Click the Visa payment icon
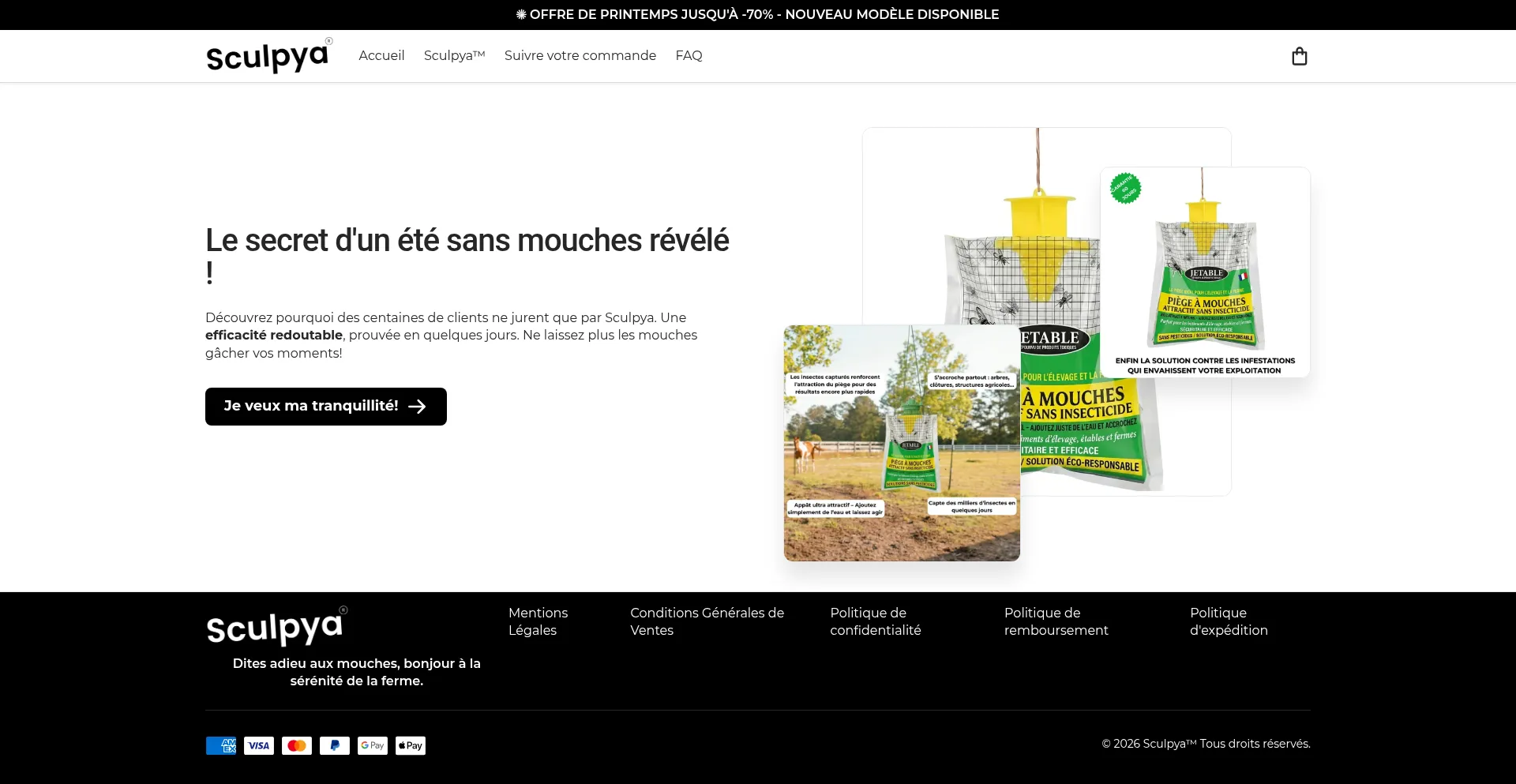 click(x=259, y=745)
